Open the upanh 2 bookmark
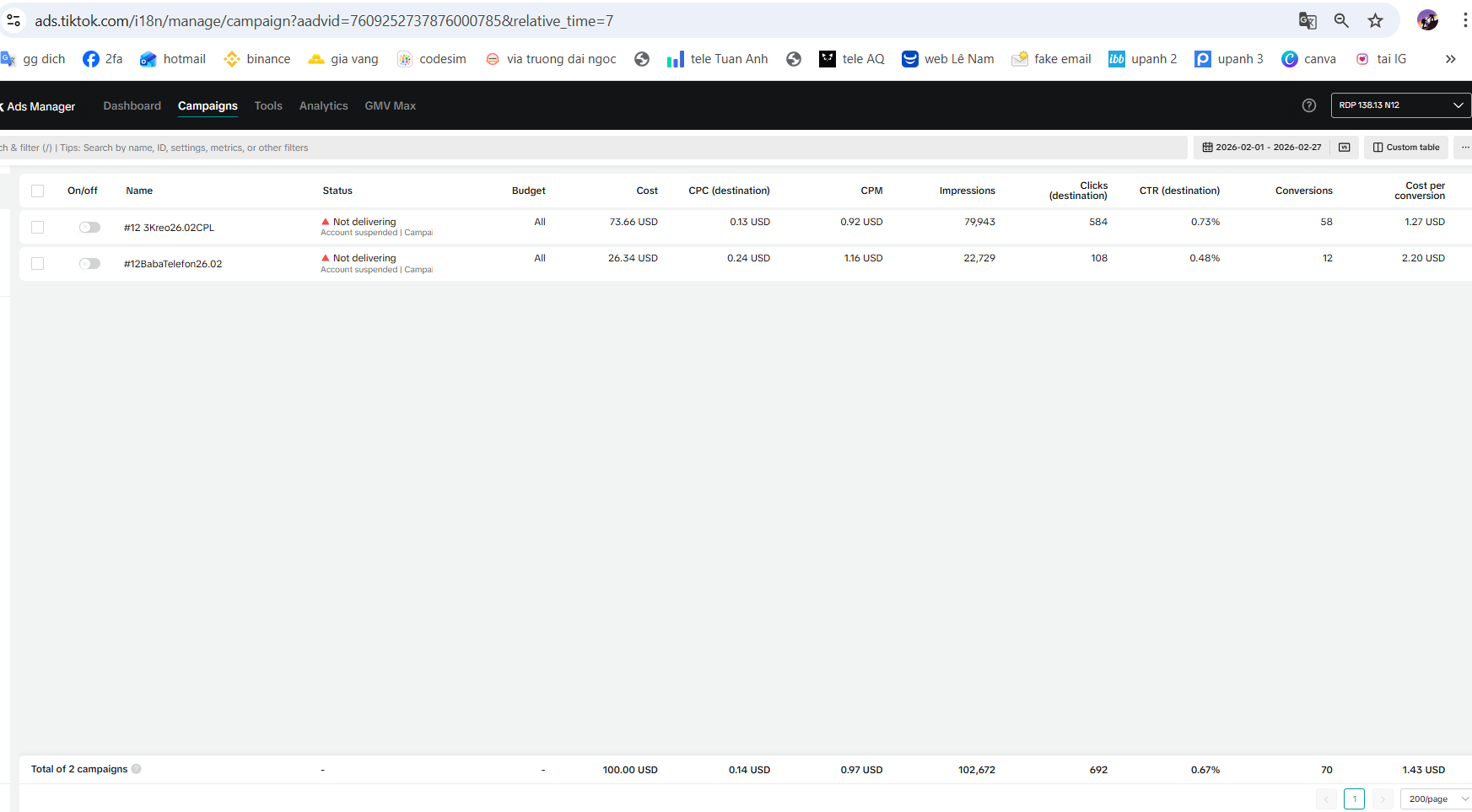Viewport: 1472px width, 812px height. (1143, 59)
